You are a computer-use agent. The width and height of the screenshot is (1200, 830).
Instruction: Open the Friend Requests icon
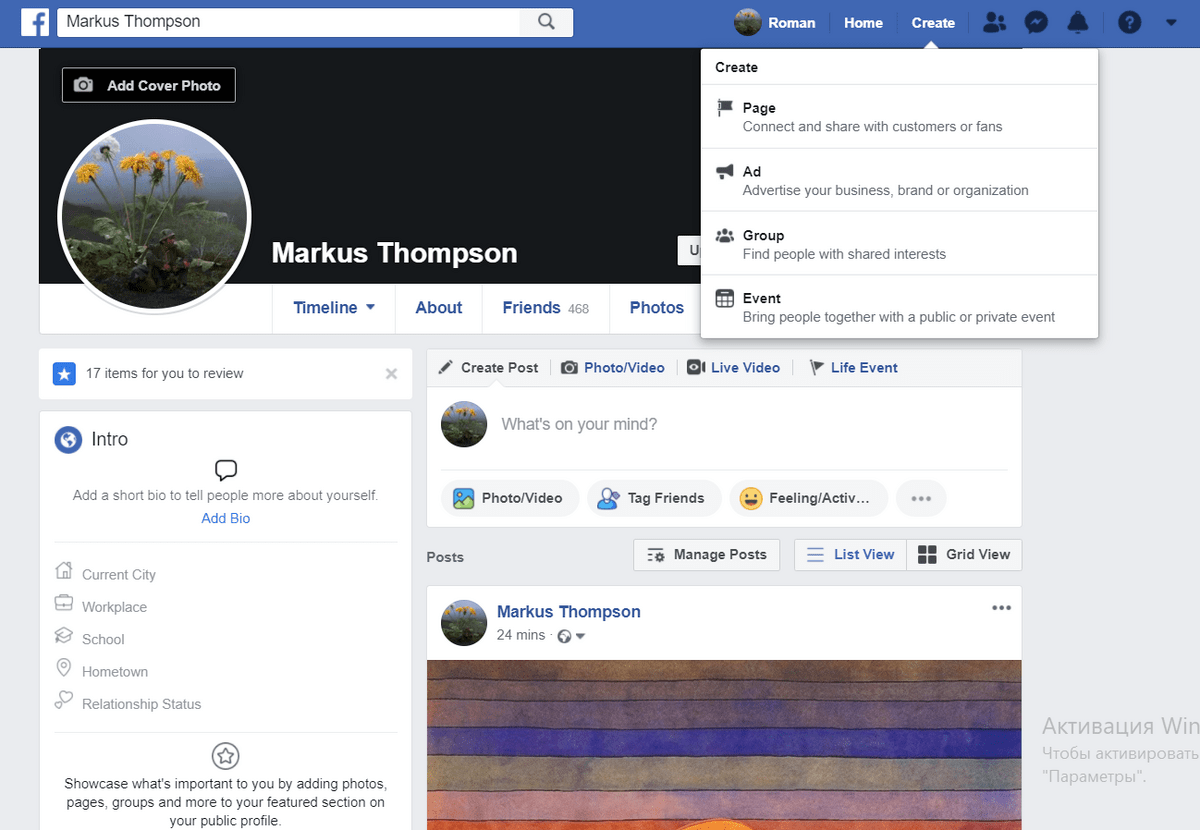click(994, 22)
